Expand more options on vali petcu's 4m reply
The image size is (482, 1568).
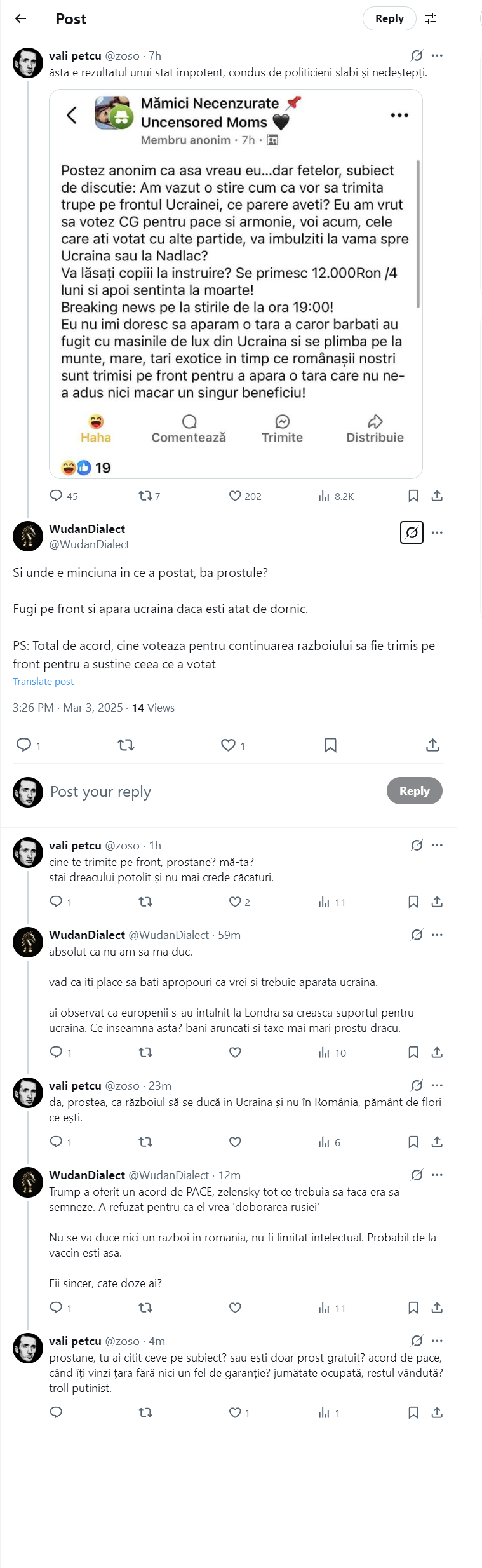437,1341
